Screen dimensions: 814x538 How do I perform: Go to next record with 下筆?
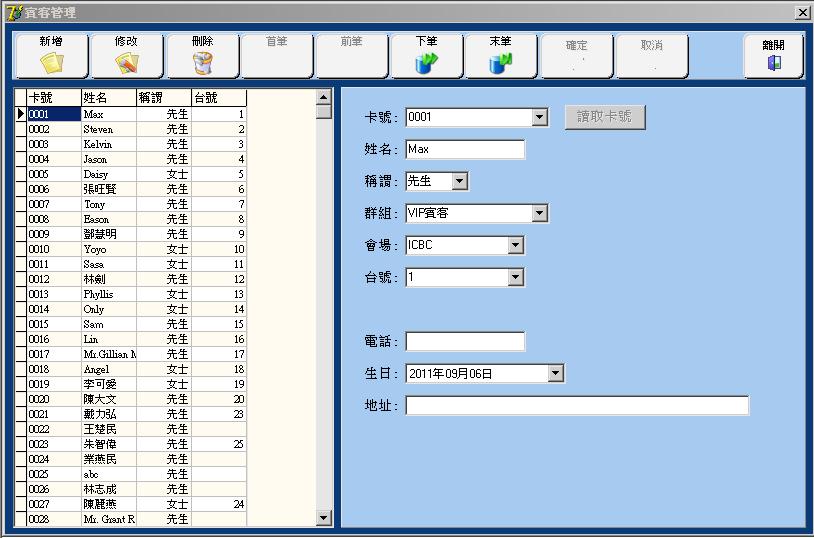click(426, 63)
